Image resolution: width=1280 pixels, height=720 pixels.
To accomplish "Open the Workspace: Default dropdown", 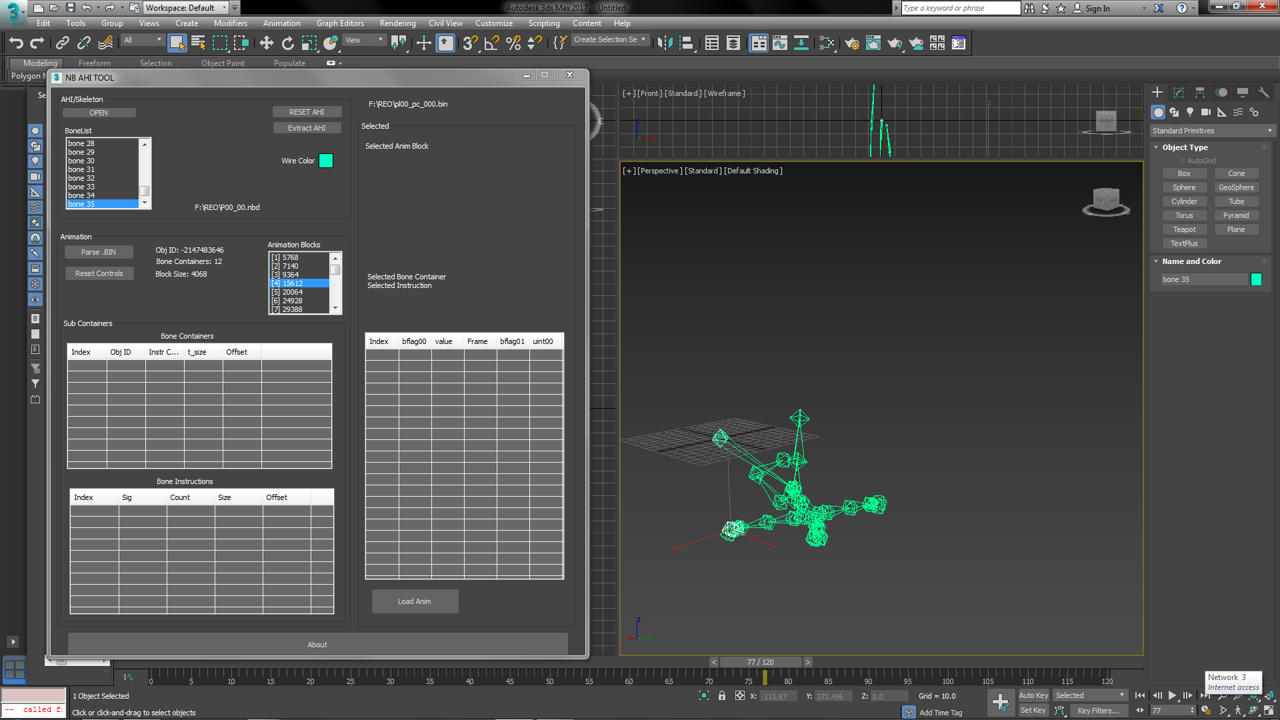I will (x=186, y=8).
